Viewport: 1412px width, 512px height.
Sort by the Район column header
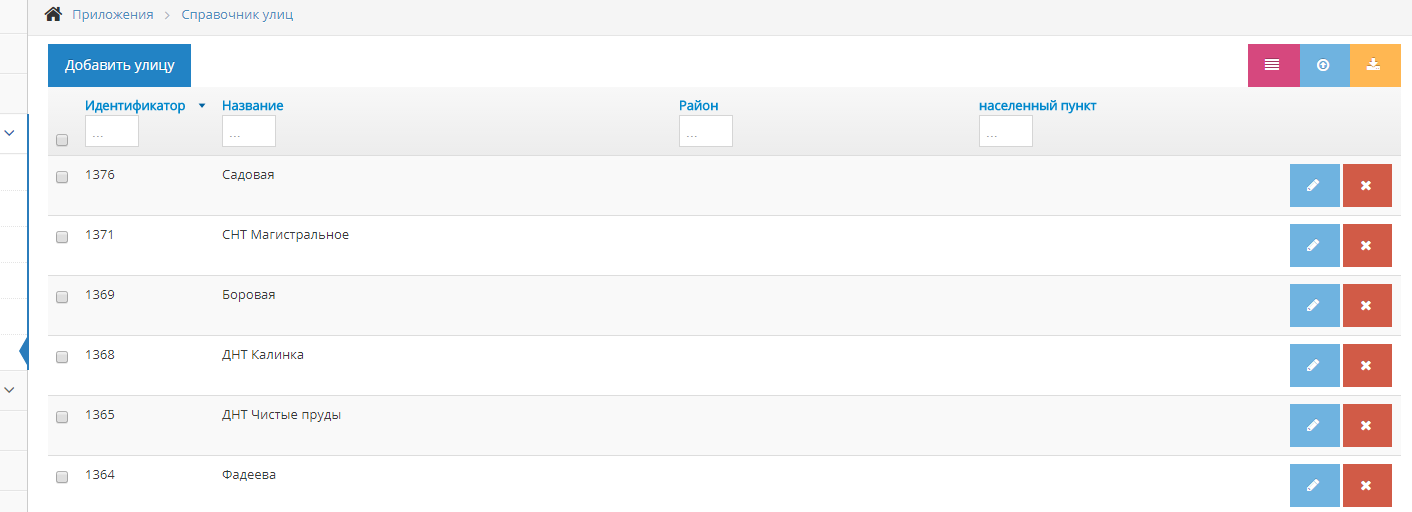[698, 106]
